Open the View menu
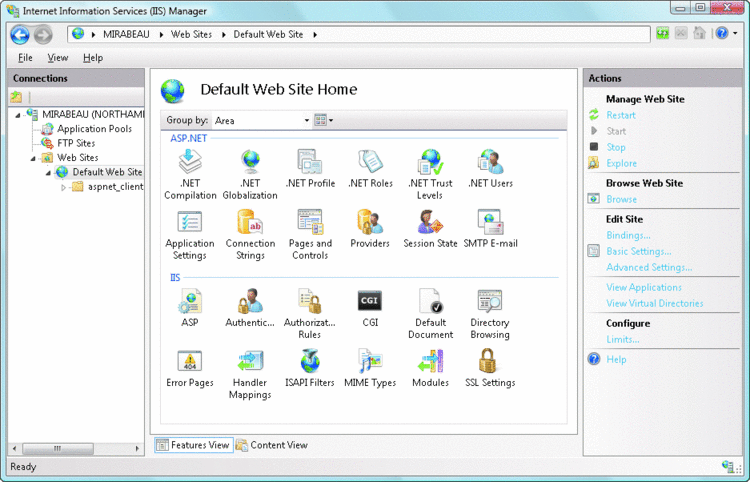The width and height of the screenshot is (750, 482). [58, 58]
